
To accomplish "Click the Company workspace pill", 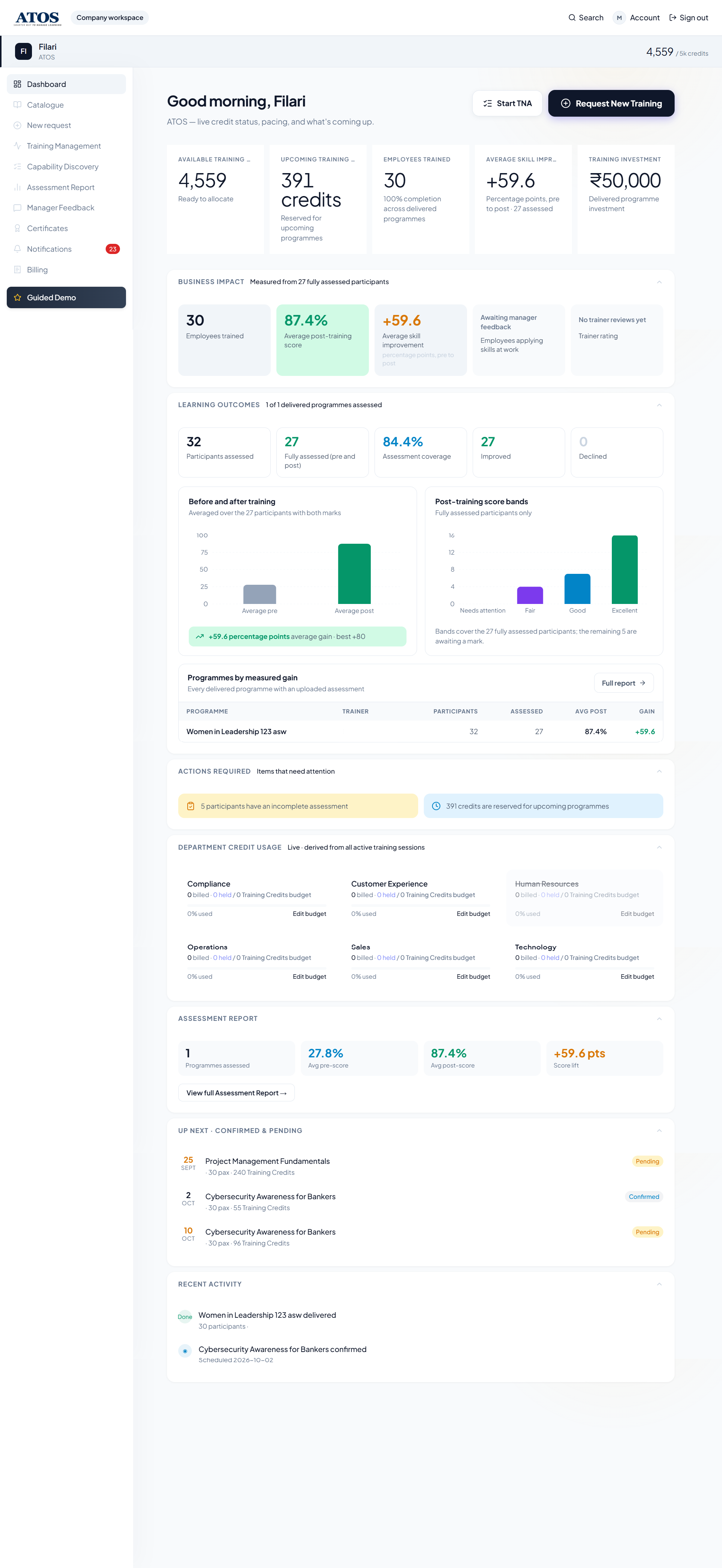I will (x=110, y=18).
